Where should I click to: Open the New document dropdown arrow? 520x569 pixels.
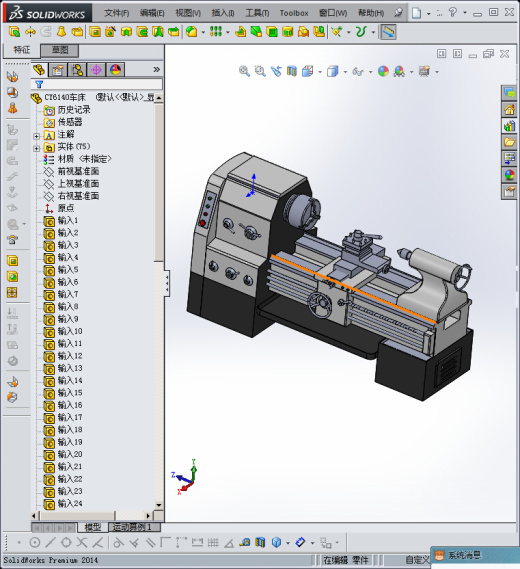tap(429, 14)
